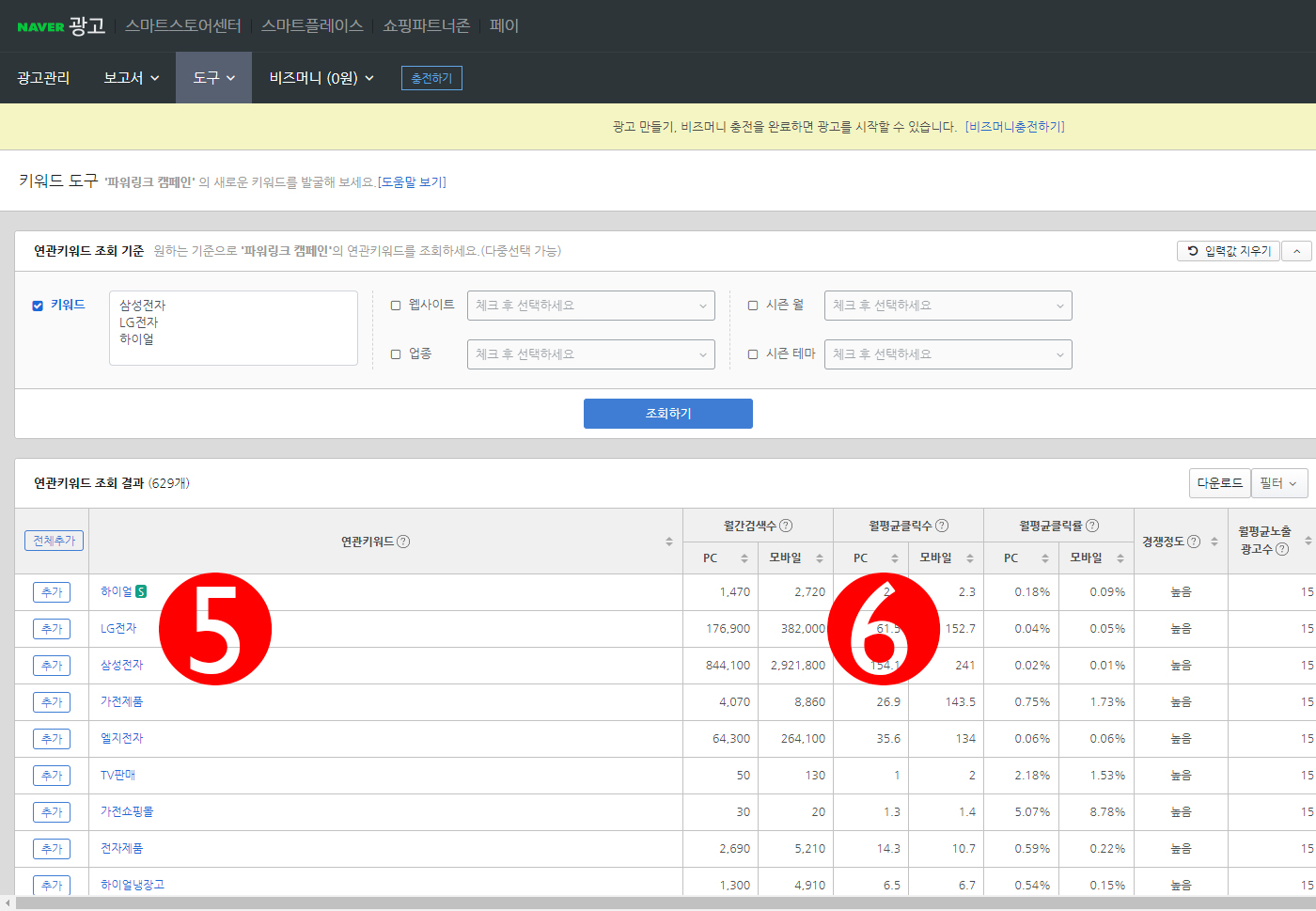Collapse the 연관키워드 조회 기준 panel
1316x911 pixels.
pos(1296,251)
